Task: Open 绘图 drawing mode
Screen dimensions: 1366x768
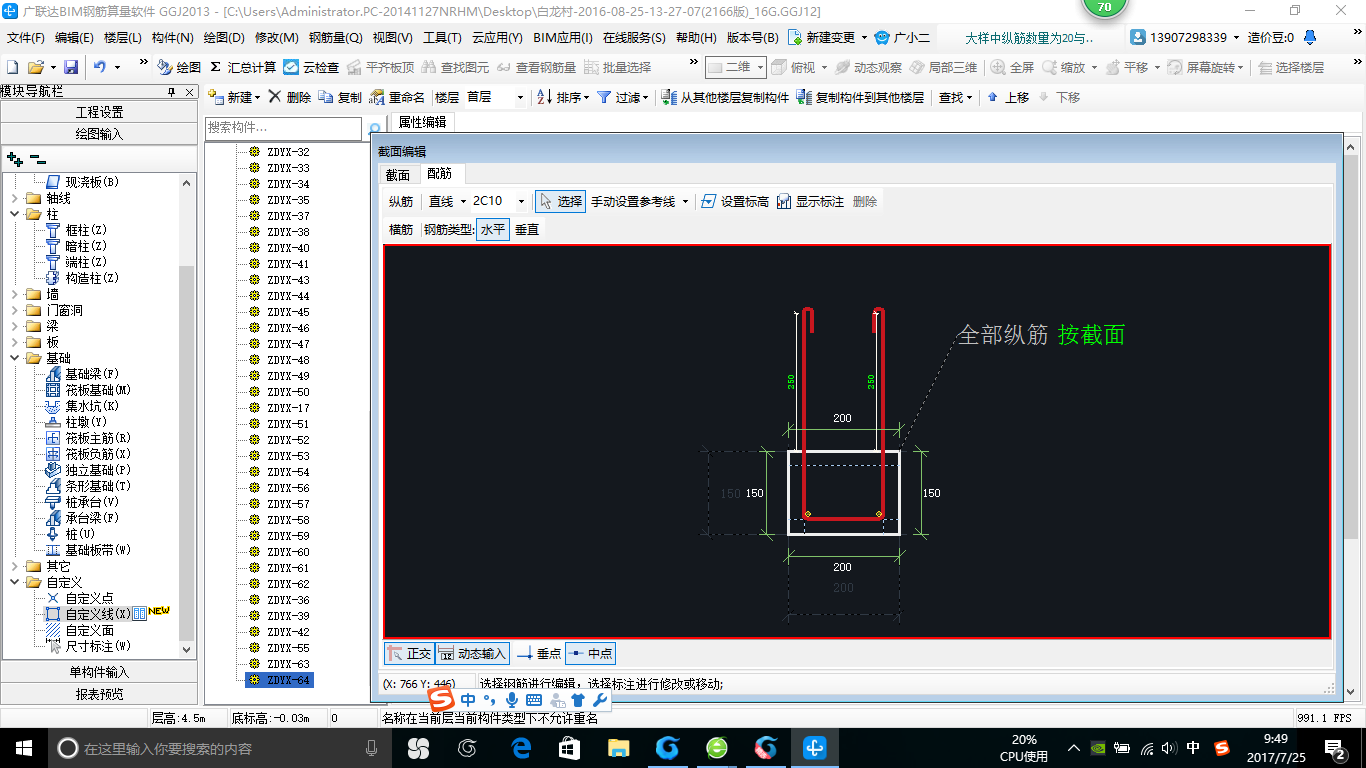Action: point(179,67)
